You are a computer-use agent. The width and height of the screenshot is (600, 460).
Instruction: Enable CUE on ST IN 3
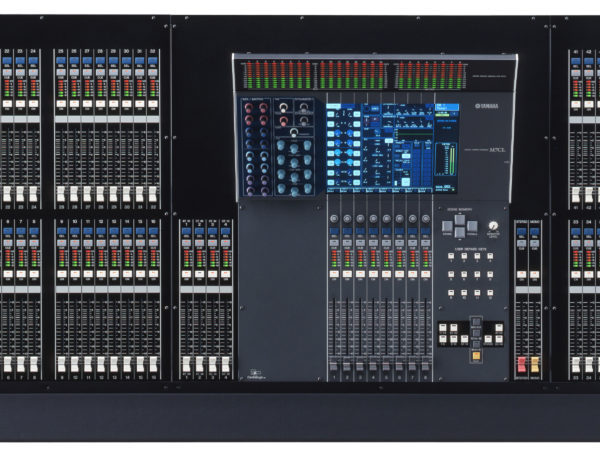(x=212, y=243)
